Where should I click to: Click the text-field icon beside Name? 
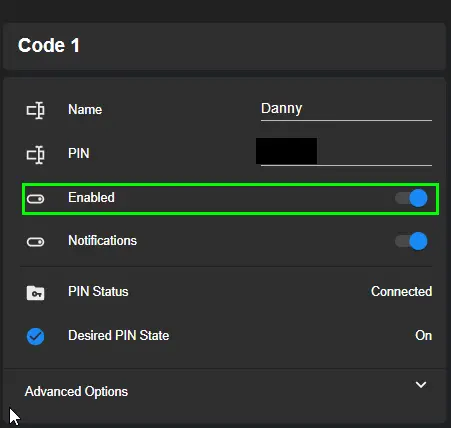[x=36, y=110]
